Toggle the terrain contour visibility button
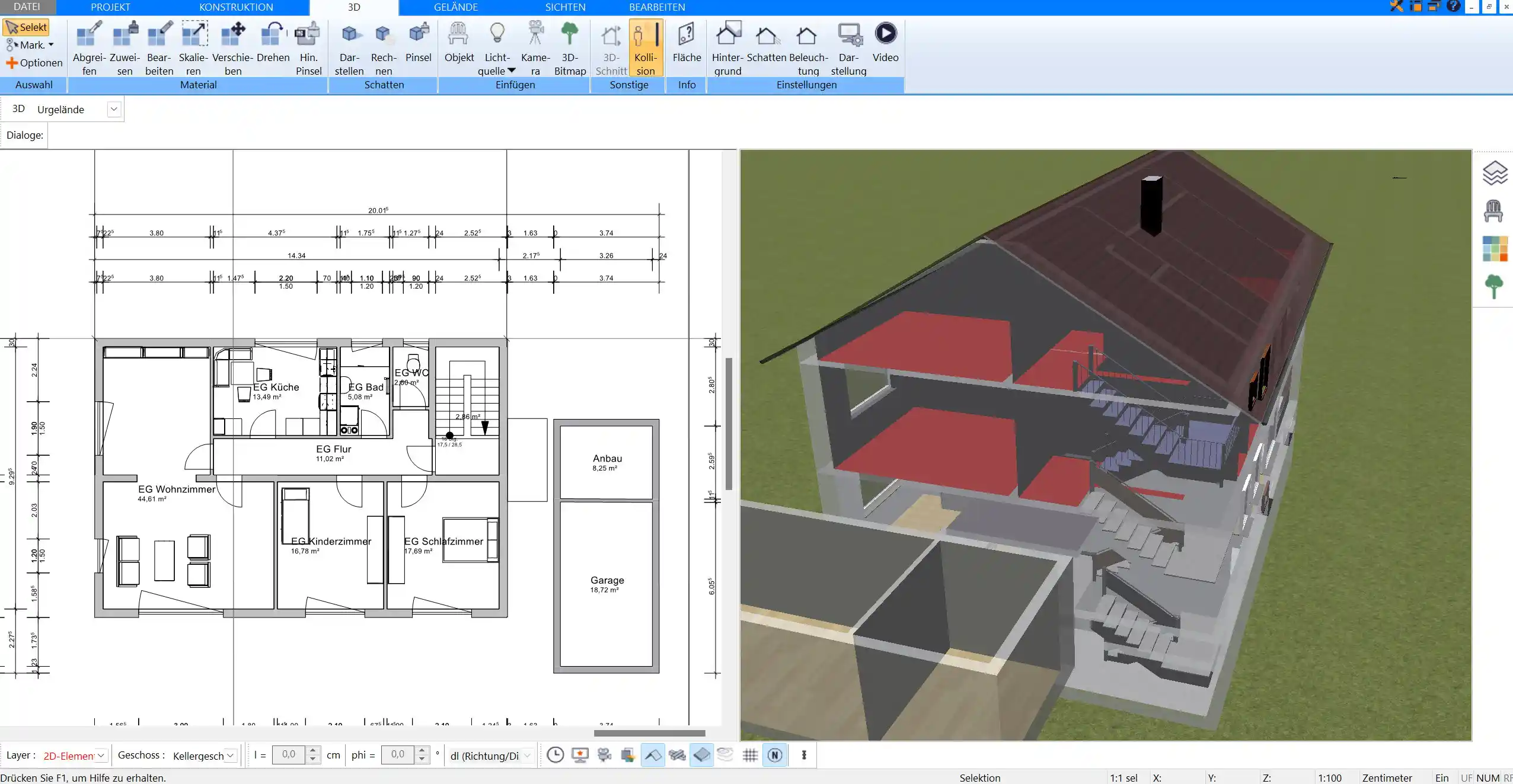 coord(725,755)
